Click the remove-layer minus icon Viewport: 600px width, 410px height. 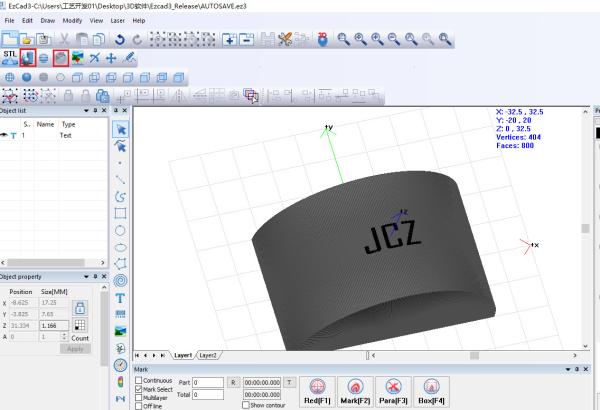point(247,39)
